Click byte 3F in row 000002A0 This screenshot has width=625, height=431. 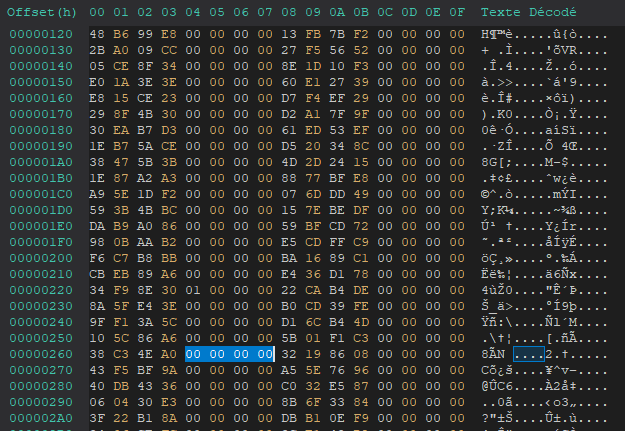(x=97, y=418)
